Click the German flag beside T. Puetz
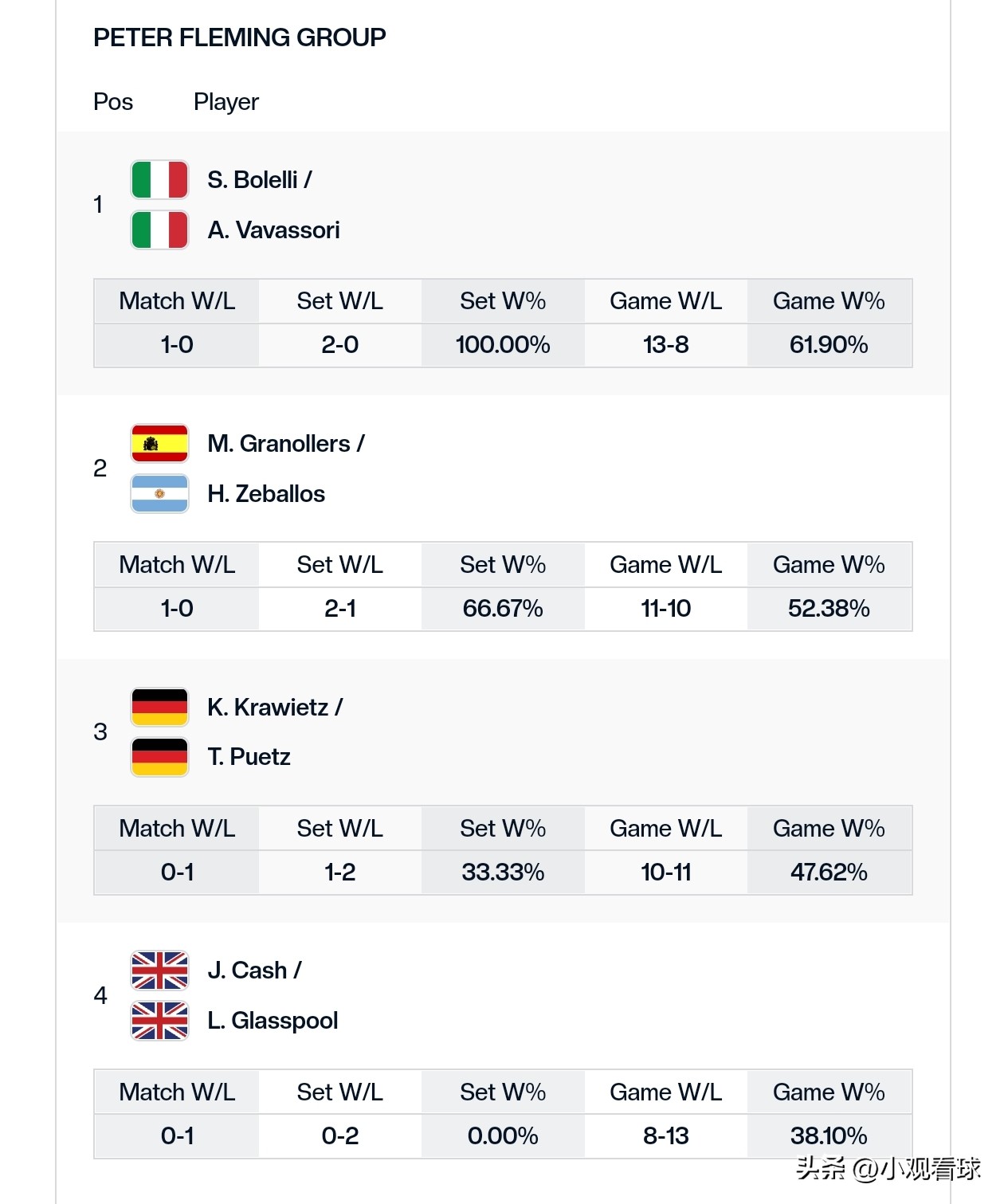Screen dimensions: 1004x1204 159,757
